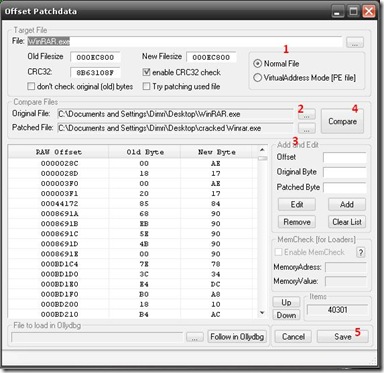Maximize the Offset Patchdata window
This screenshot has height=373, width=384.
click(x=353, y=12)
